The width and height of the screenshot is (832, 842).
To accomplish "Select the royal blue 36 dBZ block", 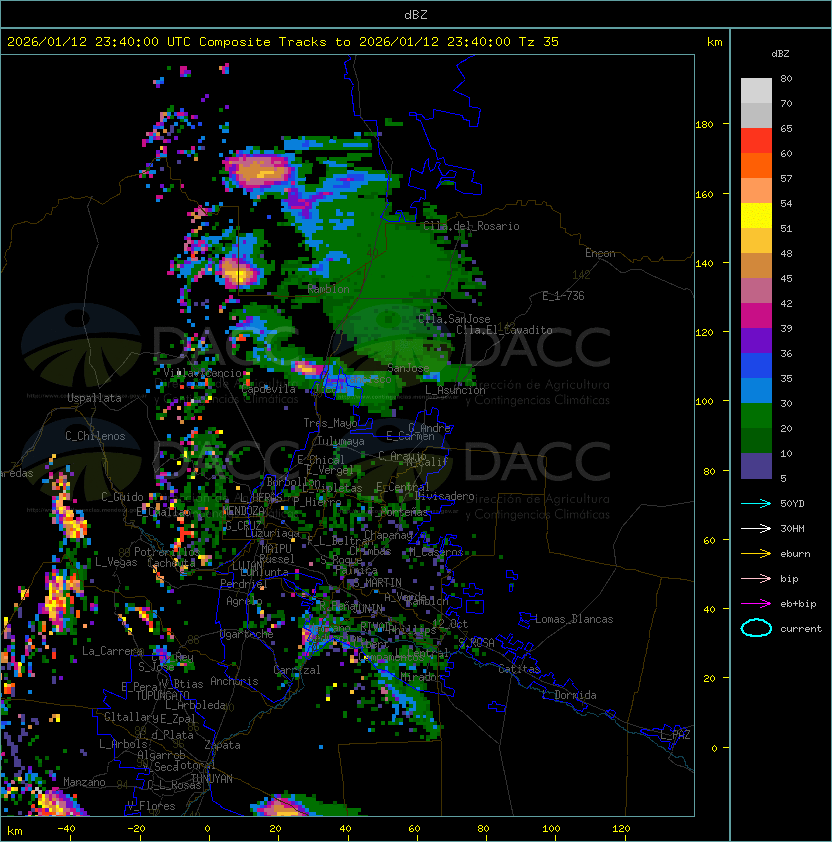I will (x=756, y=366).
